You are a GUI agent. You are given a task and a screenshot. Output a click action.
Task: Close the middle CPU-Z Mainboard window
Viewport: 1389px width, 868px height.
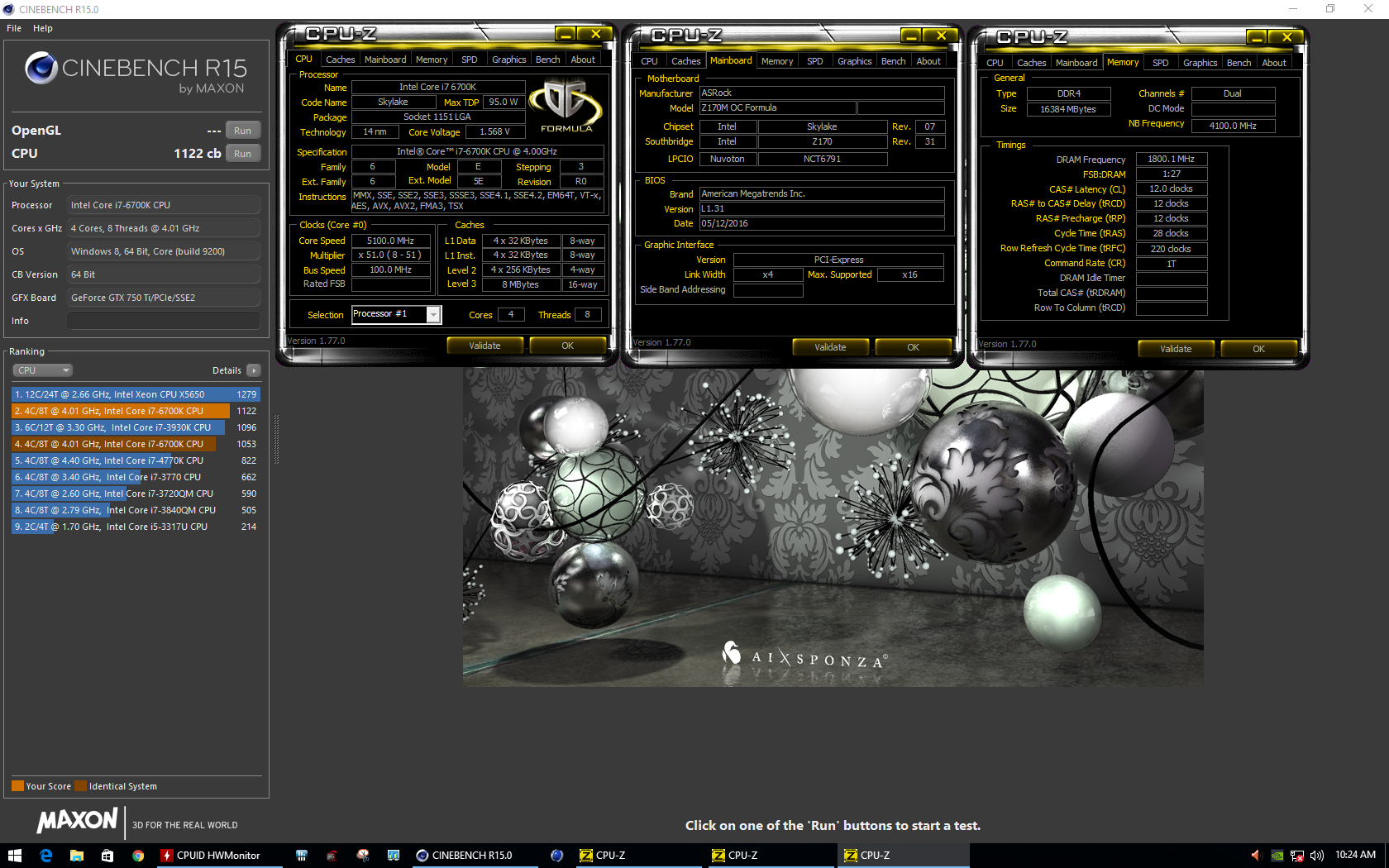pos(941,36)
